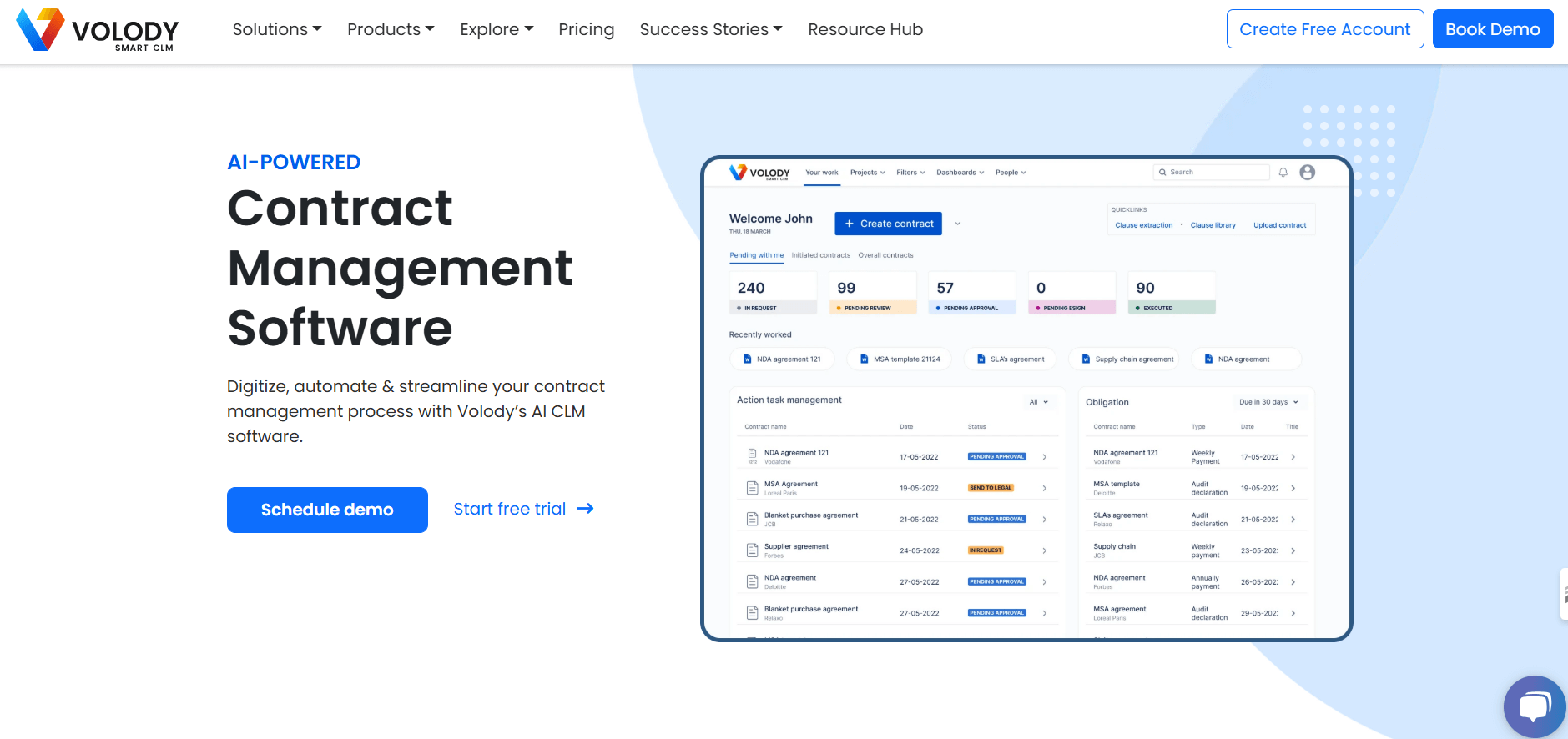Click "Annually payment" obligation type text
The width and height of the screenshot is (1568, 739).
coord(1205,582)
